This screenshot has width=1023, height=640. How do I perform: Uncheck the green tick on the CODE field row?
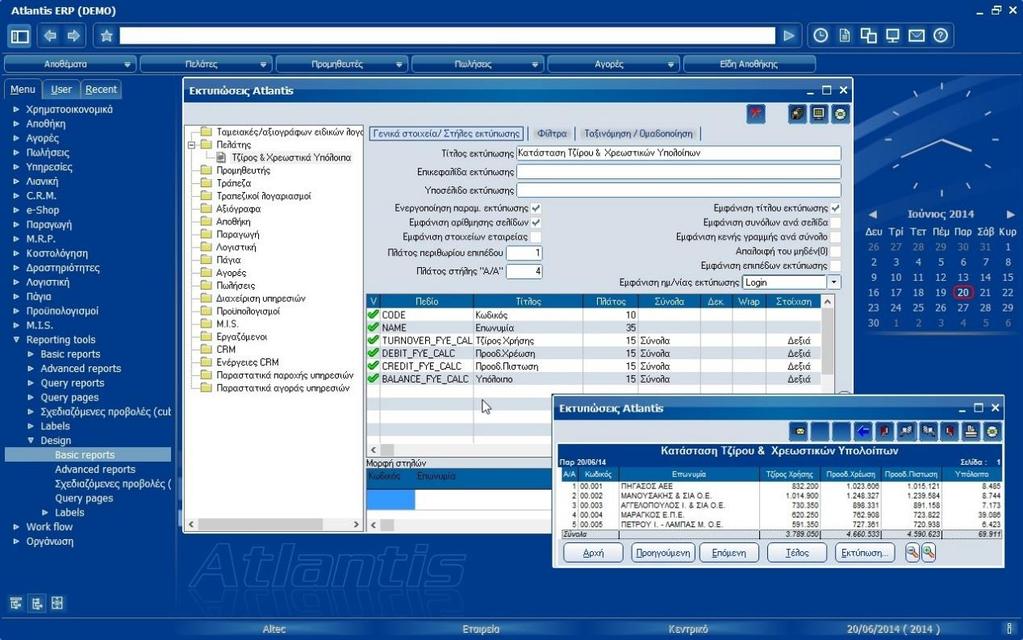(373, 314)
